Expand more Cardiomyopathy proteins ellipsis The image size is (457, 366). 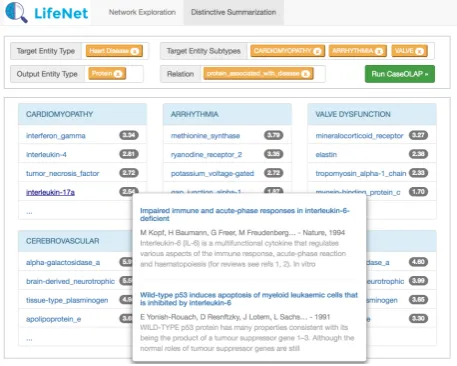(29, 212)
